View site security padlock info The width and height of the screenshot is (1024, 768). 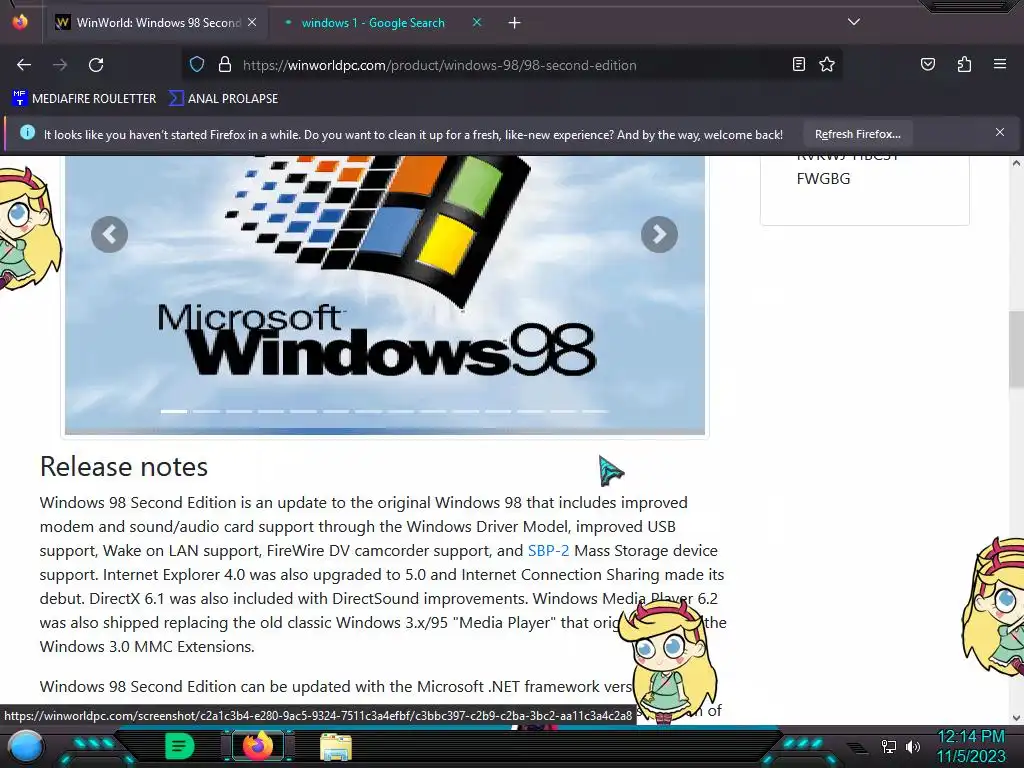(225, 65)
